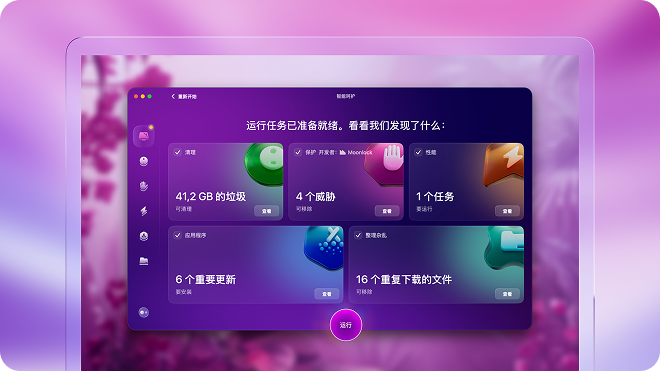
Task: Uncheck the 保护 checkbox
Action: 298,152
